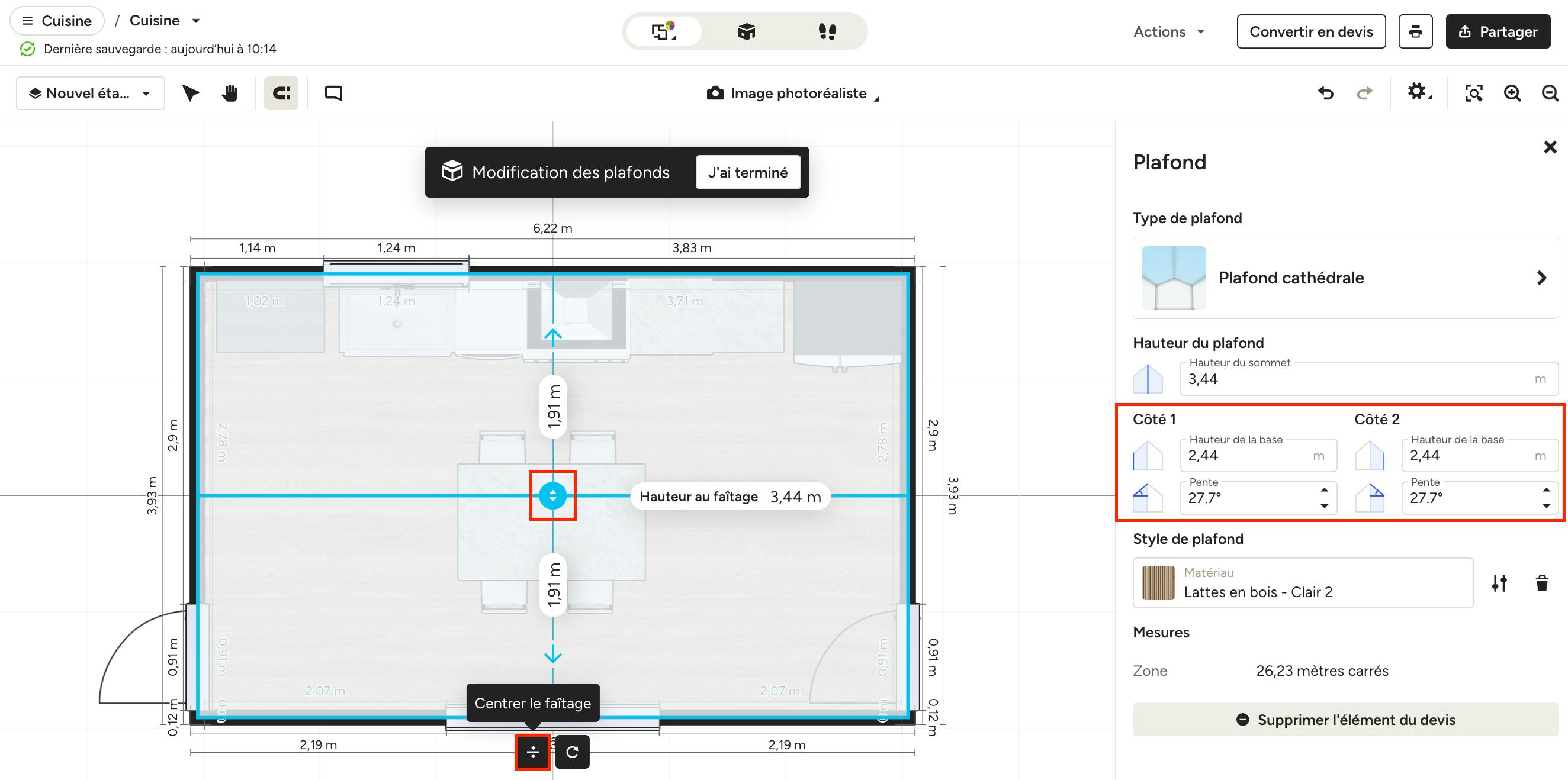Image resolution: width=1568 pixels, height=780 pixels.
Task: Zoom in on the floor plan
Action: pyautogui.click(x=1512, y=93)
